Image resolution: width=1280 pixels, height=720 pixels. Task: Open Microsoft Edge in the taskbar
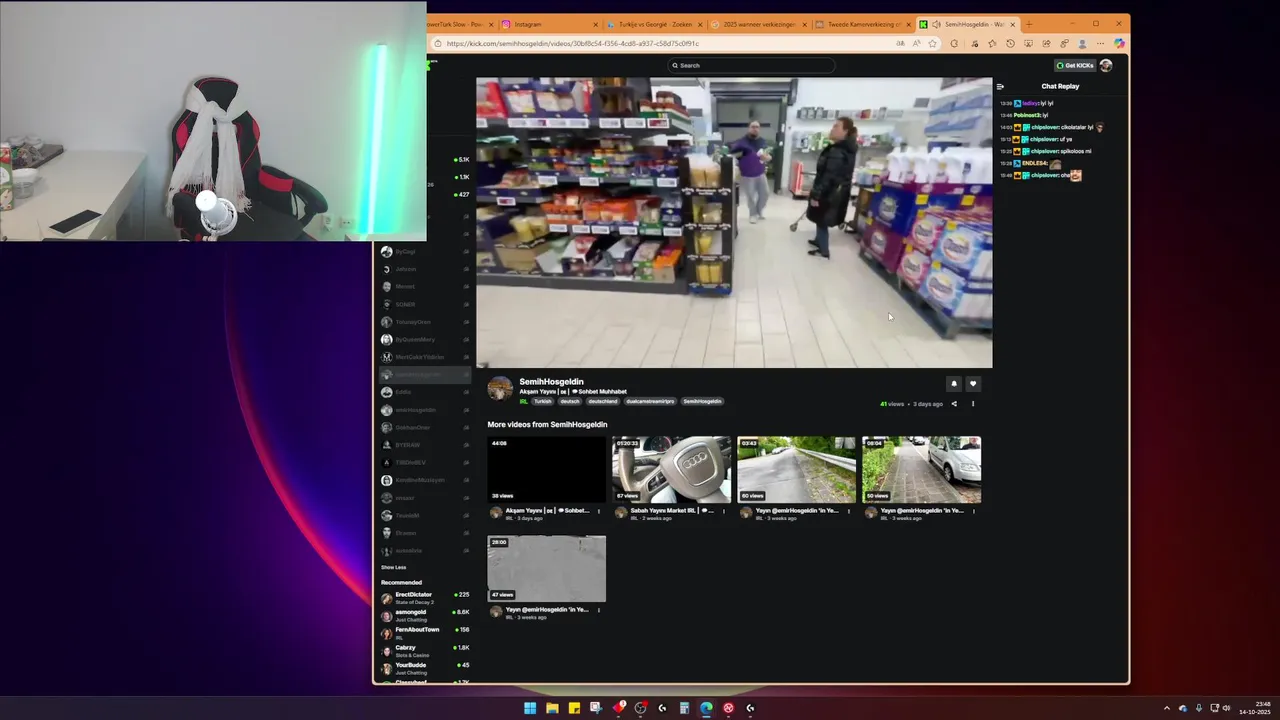(x=706, y=708)
